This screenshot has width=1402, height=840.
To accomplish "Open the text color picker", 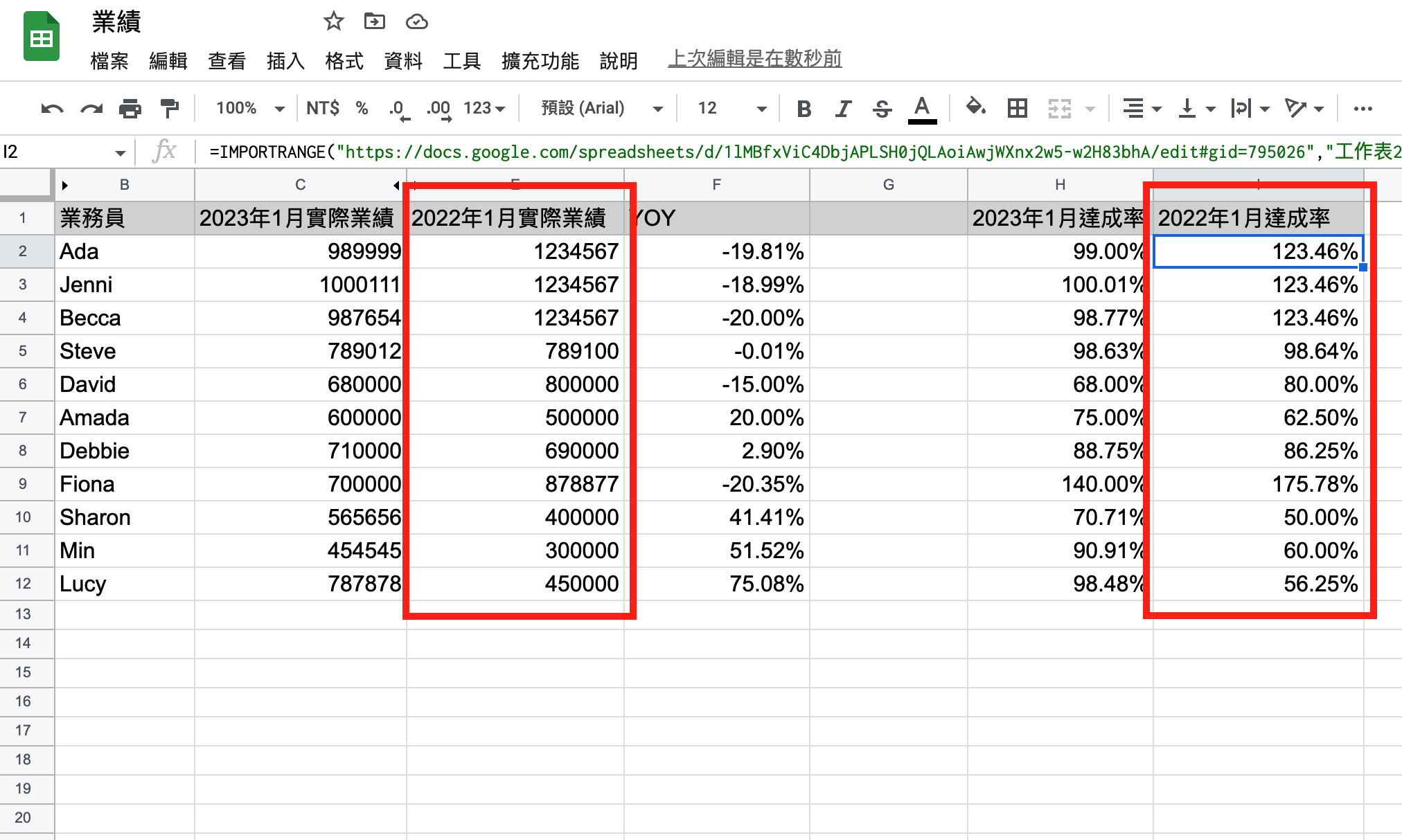I will 921,108.
